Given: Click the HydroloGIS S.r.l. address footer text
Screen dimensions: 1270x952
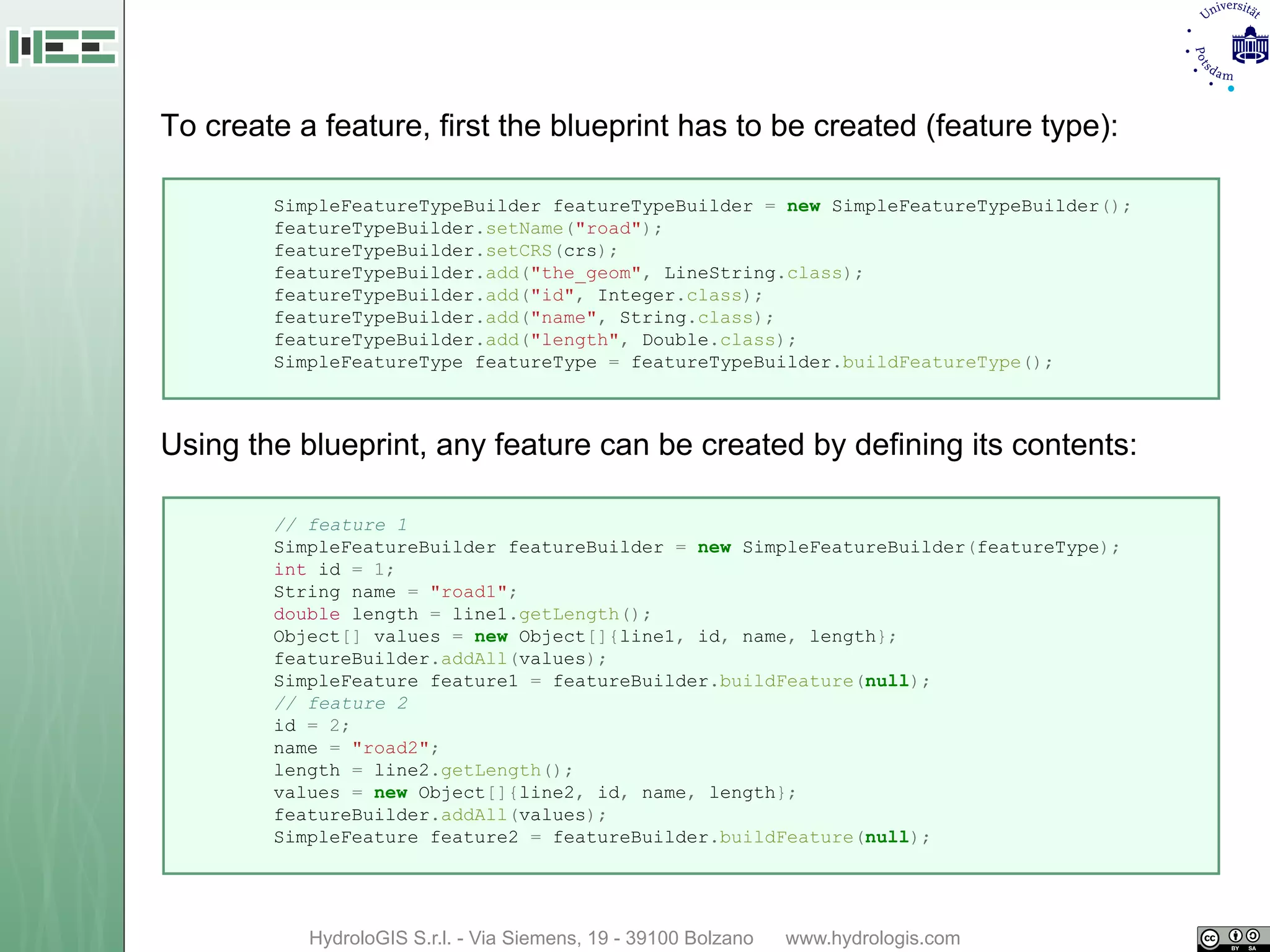Looking at the screenshot, I should (x=531, y=938).
